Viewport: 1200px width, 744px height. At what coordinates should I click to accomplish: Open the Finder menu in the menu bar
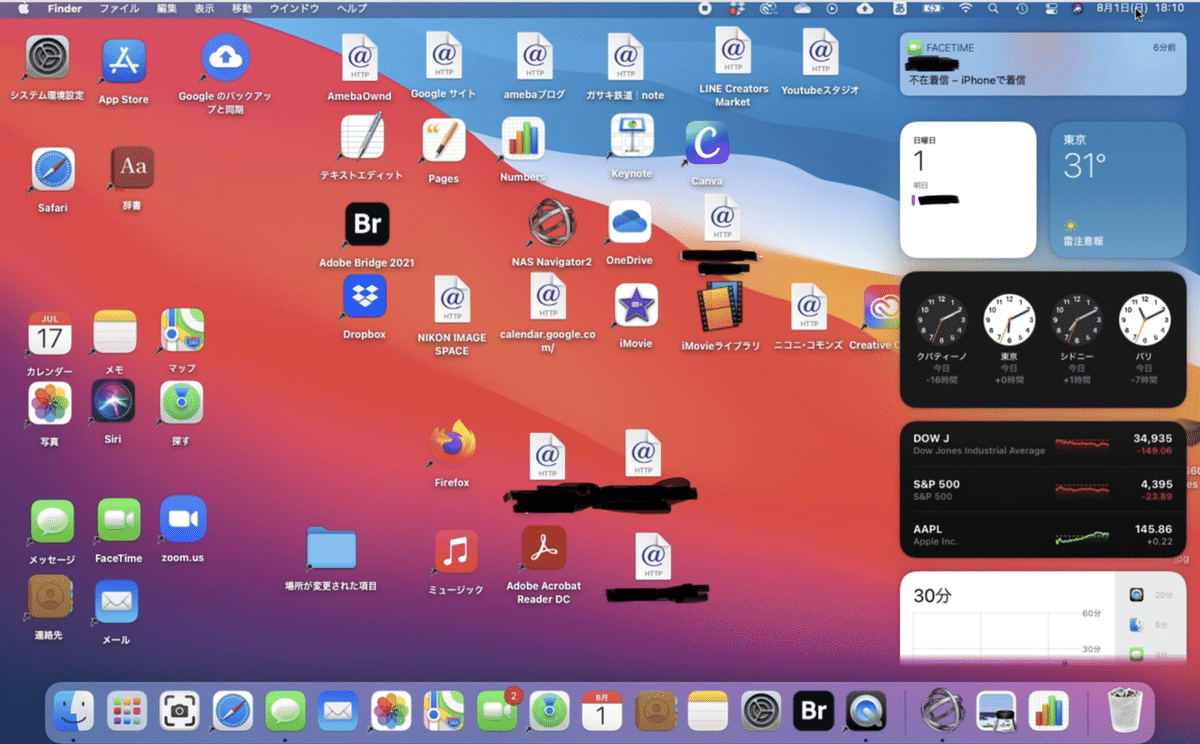tap(65, 8)
